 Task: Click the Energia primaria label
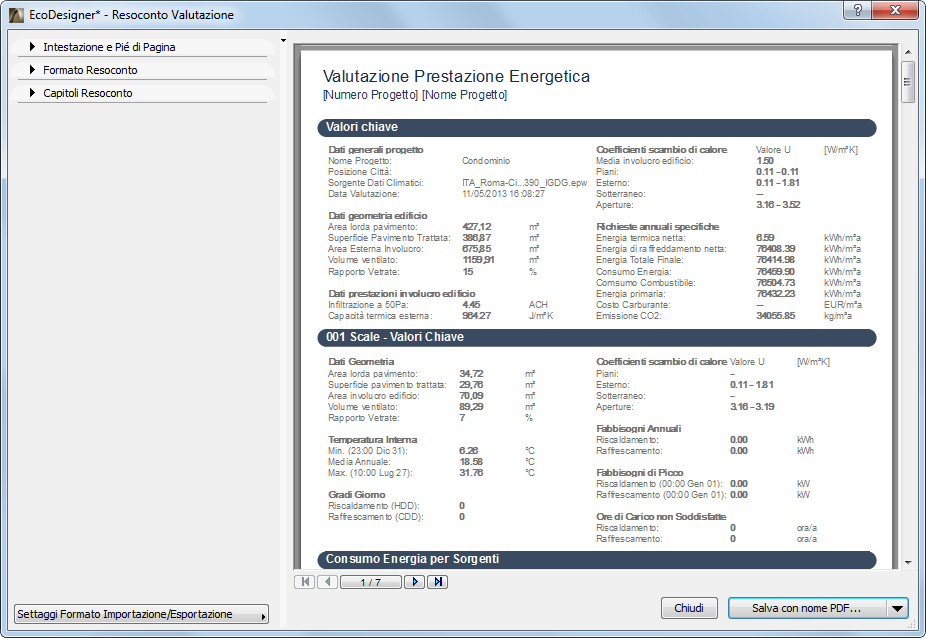(x=631, y=294)
